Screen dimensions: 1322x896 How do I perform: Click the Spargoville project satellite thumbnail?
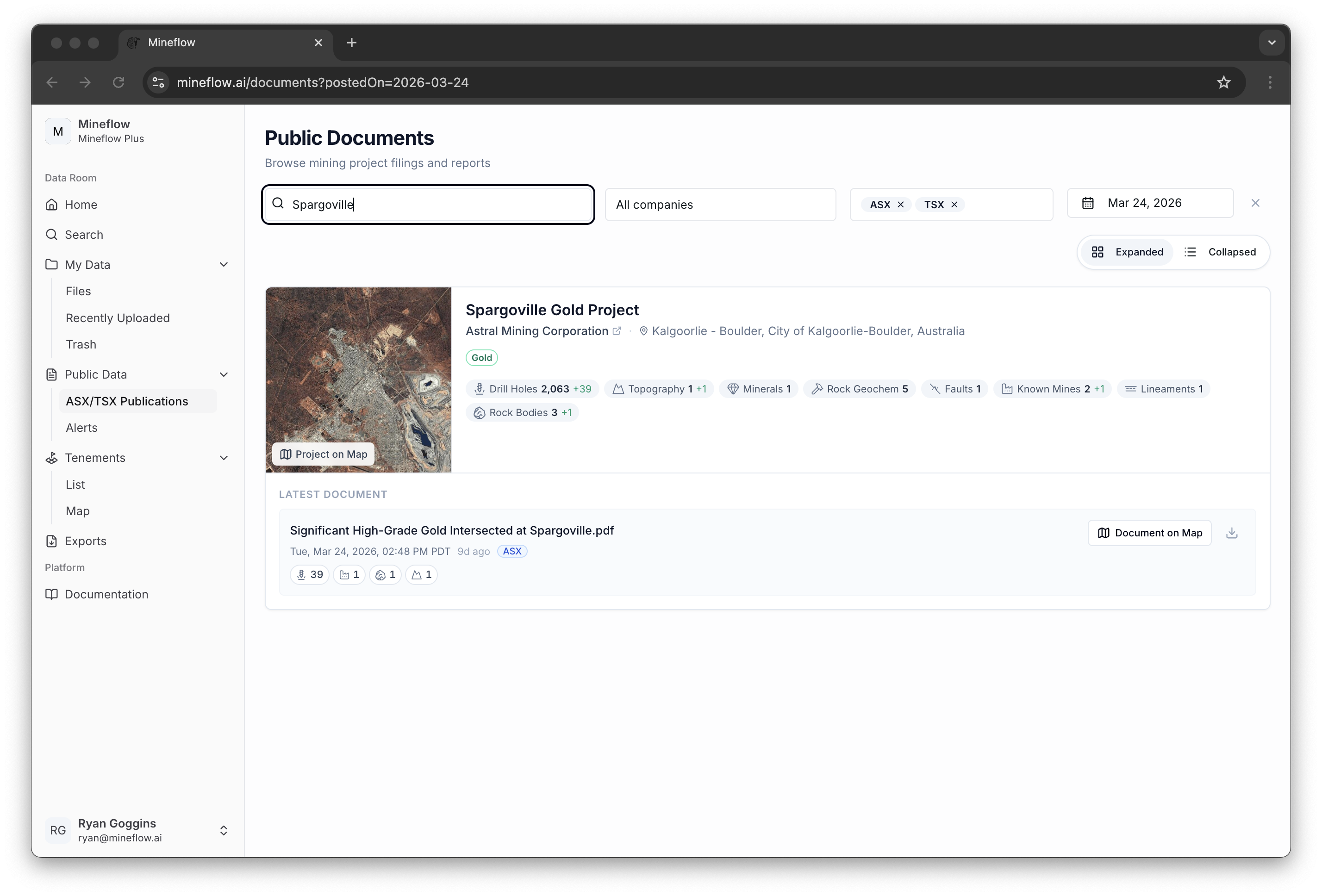(x=358, y=364)
